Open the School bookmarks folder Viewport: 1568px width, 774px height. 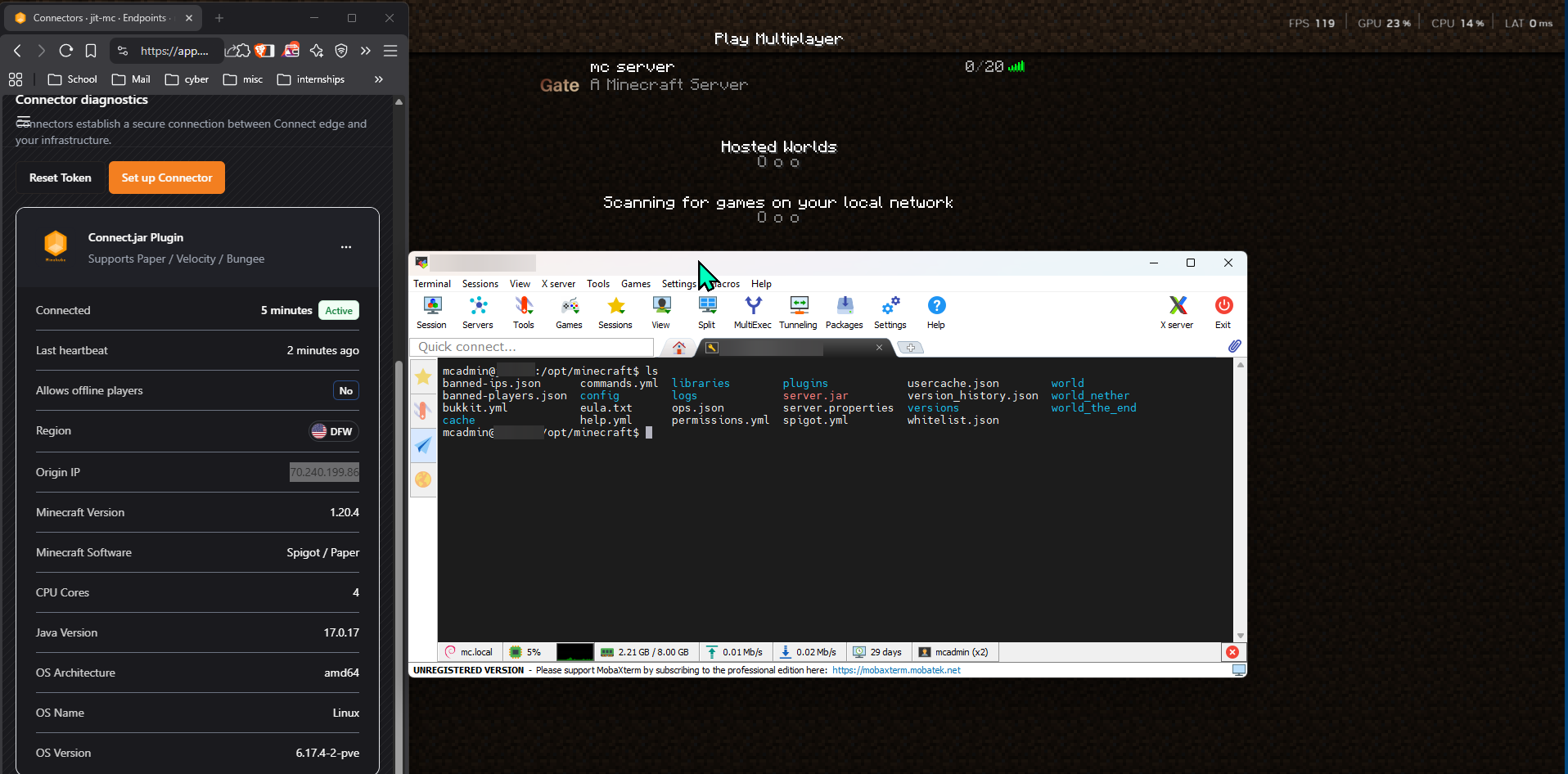73,79
